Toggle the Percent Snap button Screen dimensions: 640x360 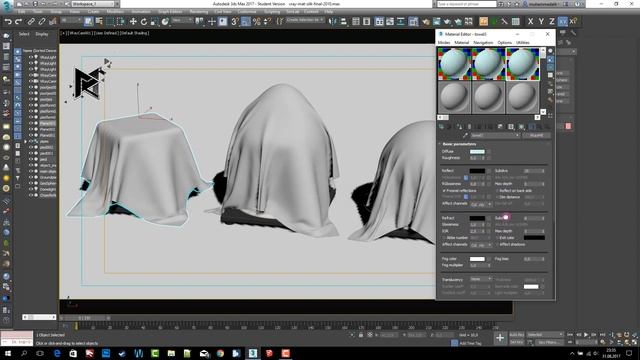pos(256,22)
